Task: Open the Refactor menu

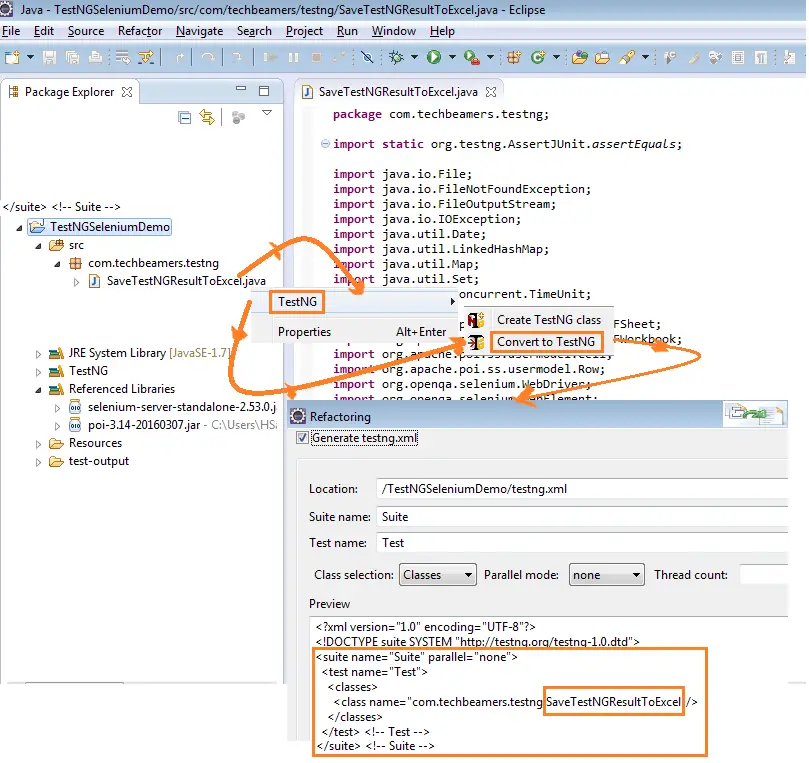Action: tap(139, 31)
